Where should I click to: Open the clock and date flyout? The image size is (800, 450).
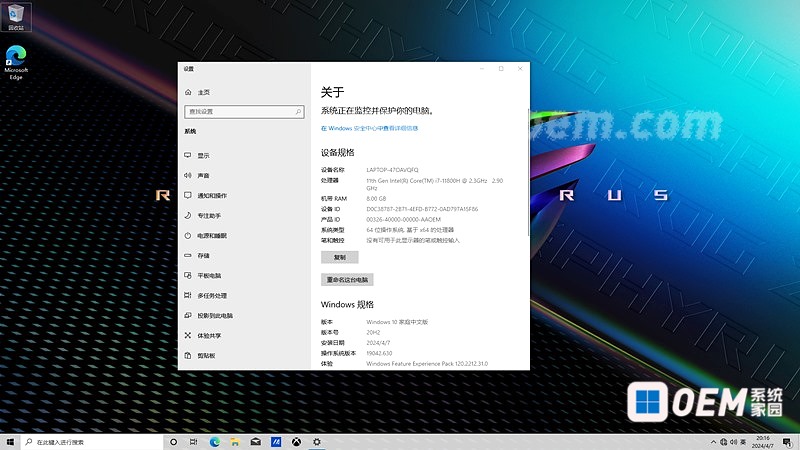coord(763,442)
